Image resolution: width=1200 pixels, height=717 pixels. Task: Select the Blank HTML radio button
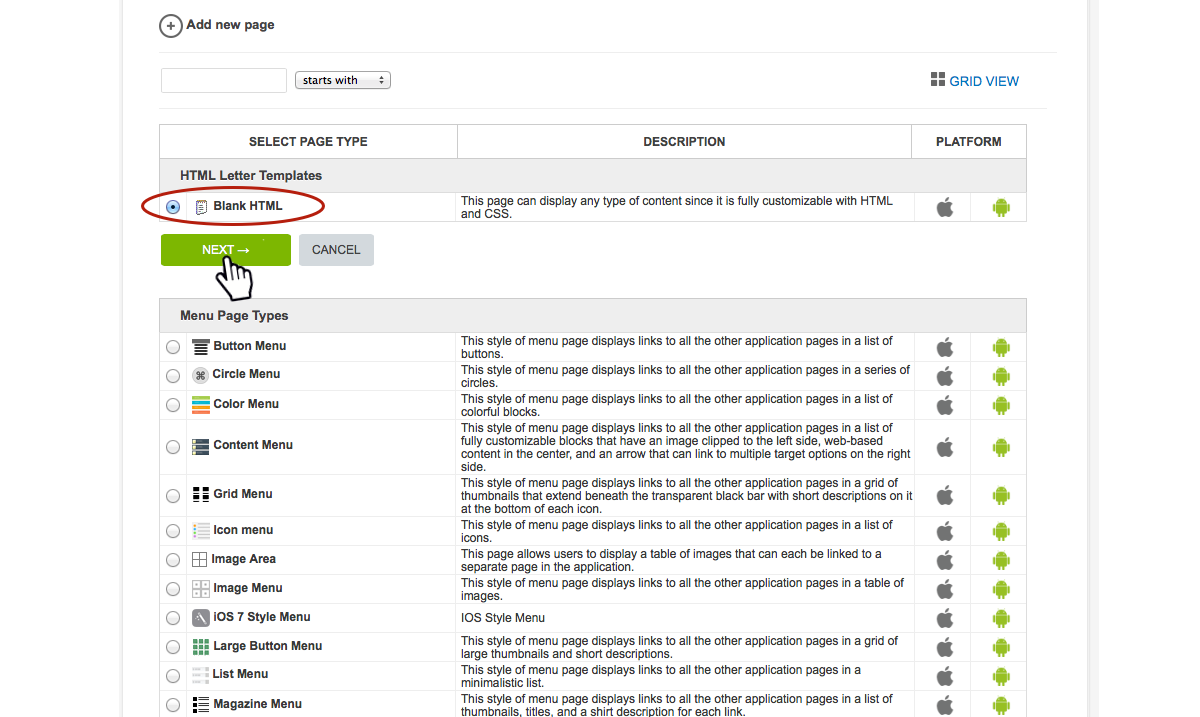pyautogui.click(x=173, y=207)
